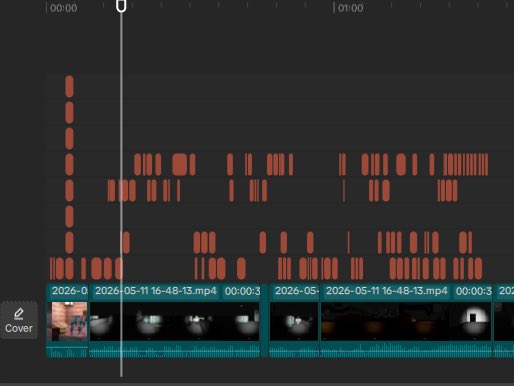This screenshot has width=514, height=386.
Task: Select the playhead handle on the ruler
Action: (x=121, y=6)
